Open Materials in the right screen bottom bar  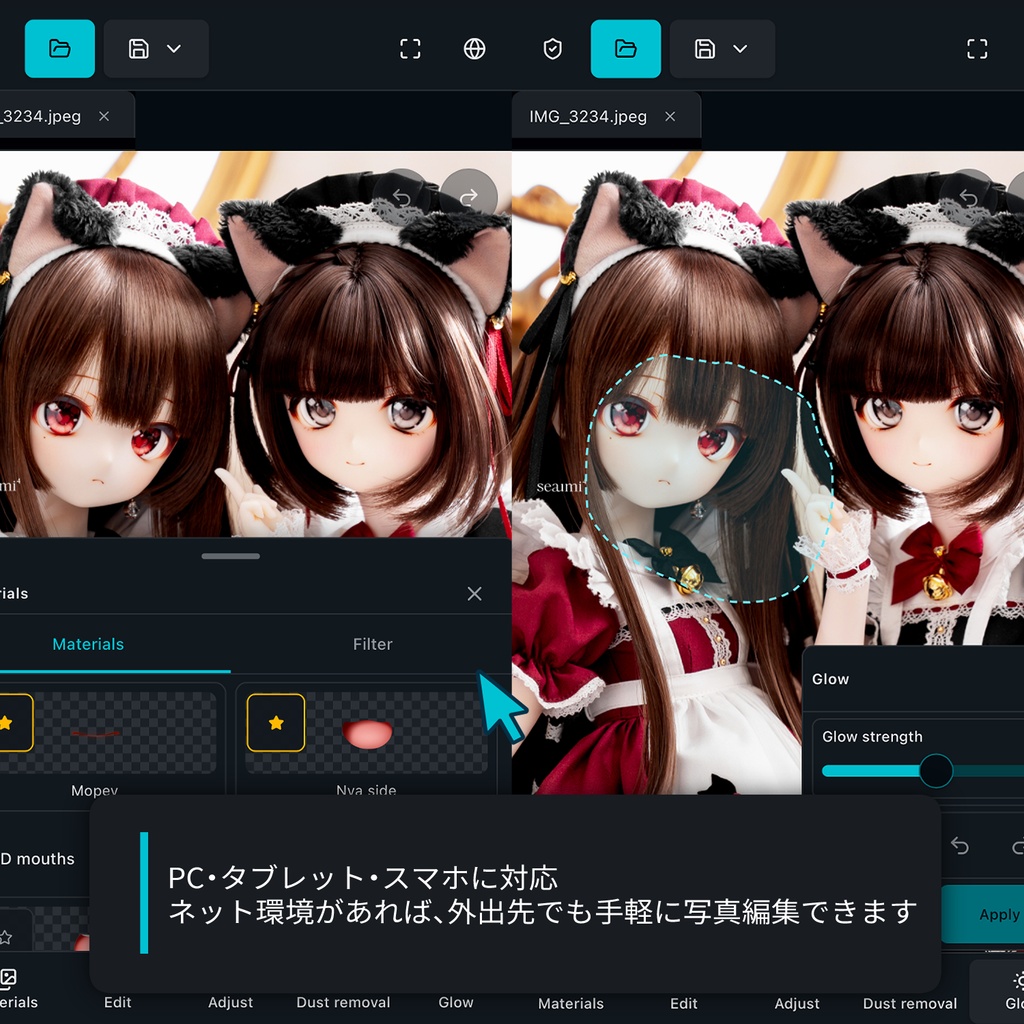pyautogui.click(x=571, y=1003)
